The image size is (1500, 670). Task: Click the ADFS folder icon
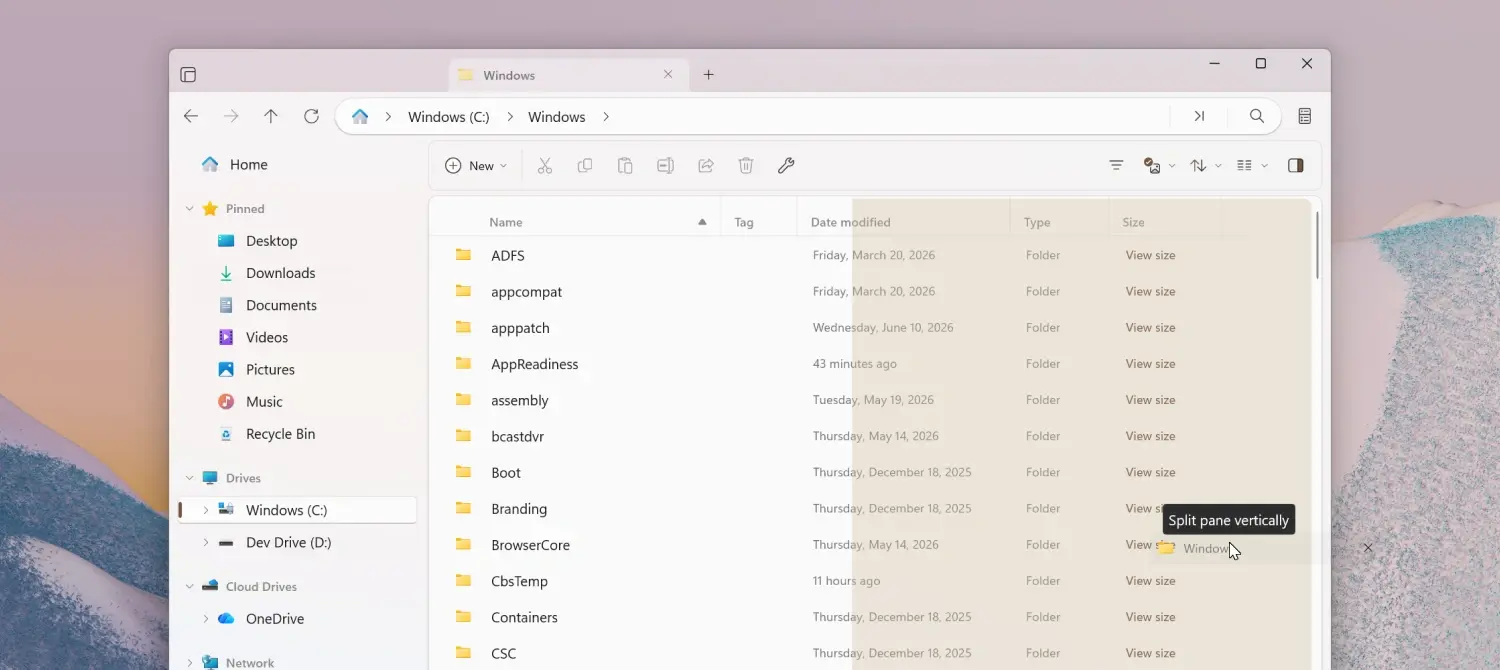(x=463, y=255)
